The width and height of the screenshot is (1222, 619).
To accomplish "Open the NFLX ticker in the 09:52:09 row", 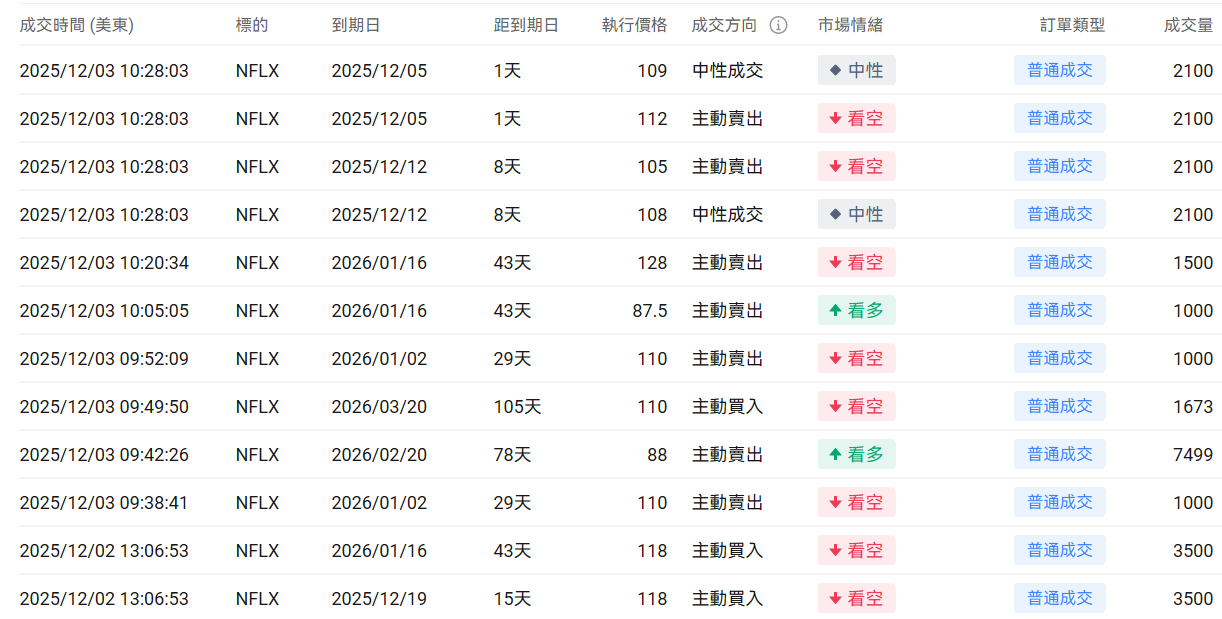I will tap(257, 359).
